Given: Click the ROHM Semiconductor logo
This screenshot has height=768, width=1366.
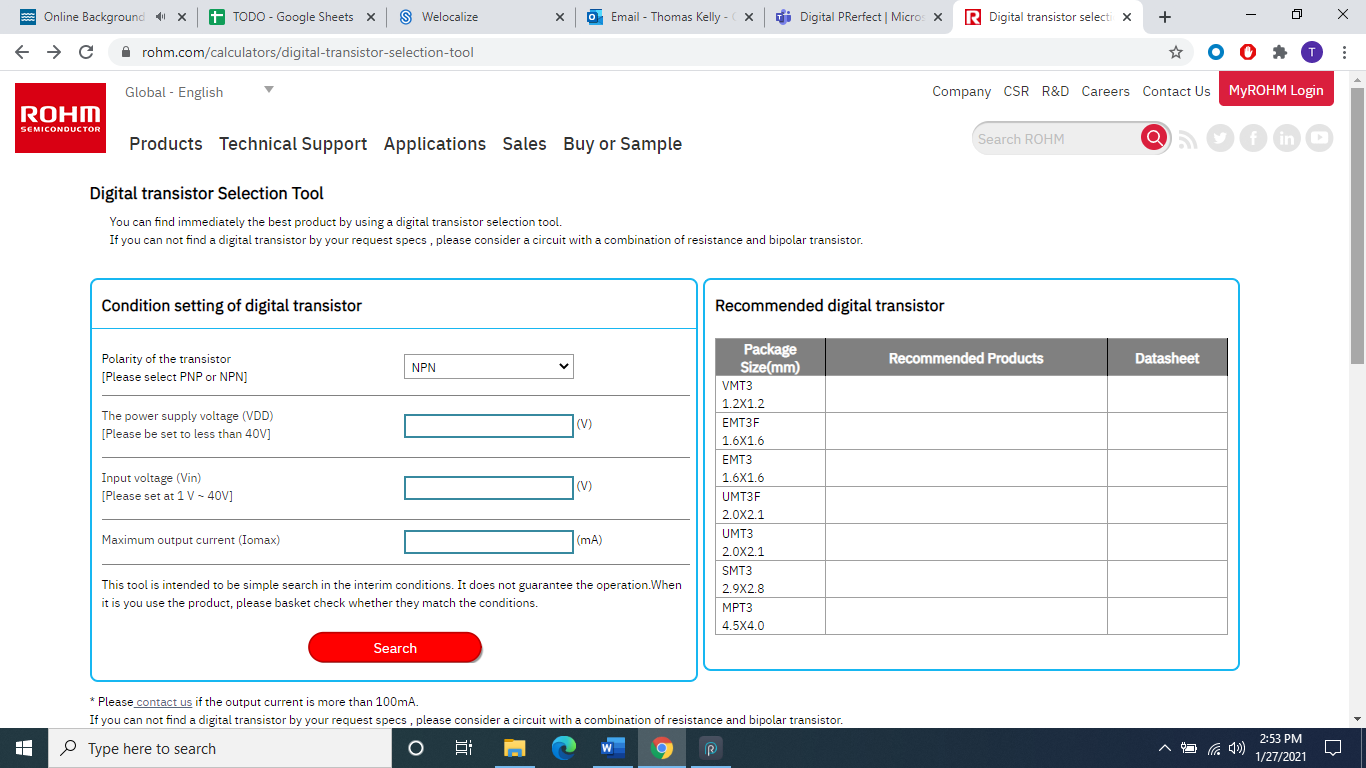Looking at the screenshot, I should [60, 118].
